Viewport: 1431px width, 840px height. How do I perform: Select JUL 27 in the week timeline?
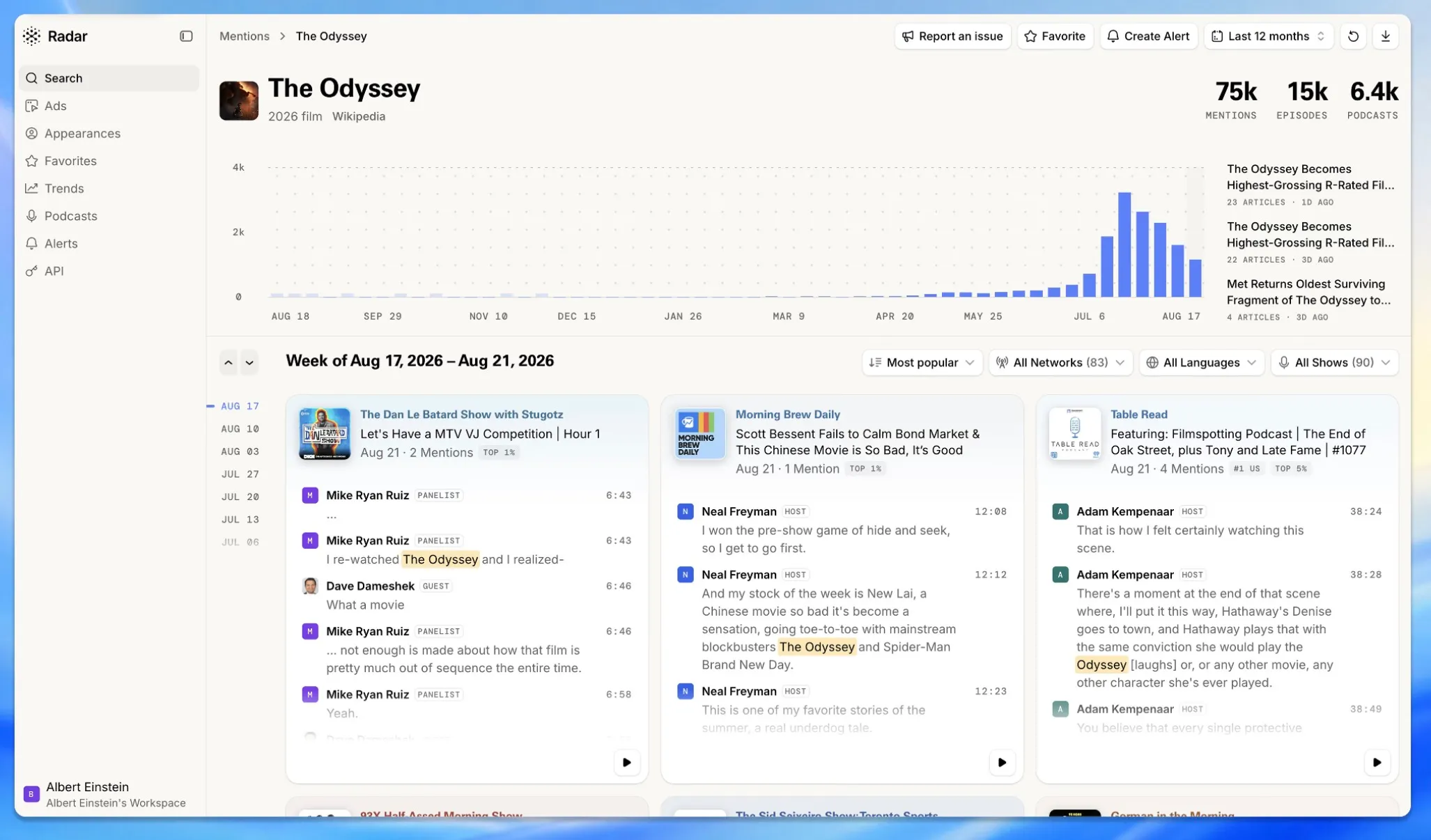point(240,474)
